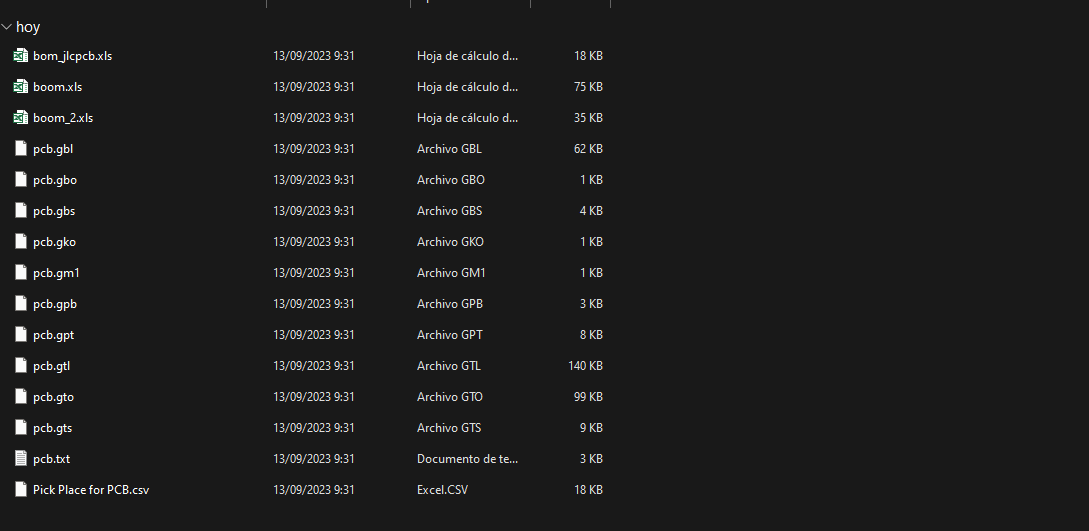Select the Pick Place for PCB.csv icon
This screenshot has width=1089, height=531.
20,490
